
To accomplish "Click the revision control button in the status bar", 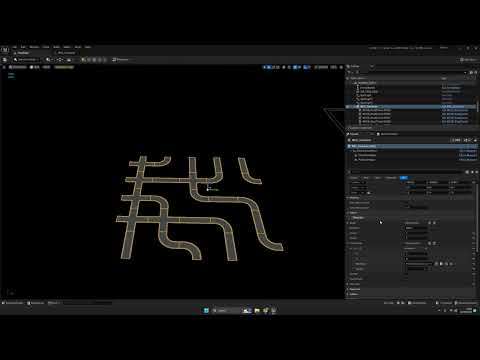I will click(x=466, y=303).
